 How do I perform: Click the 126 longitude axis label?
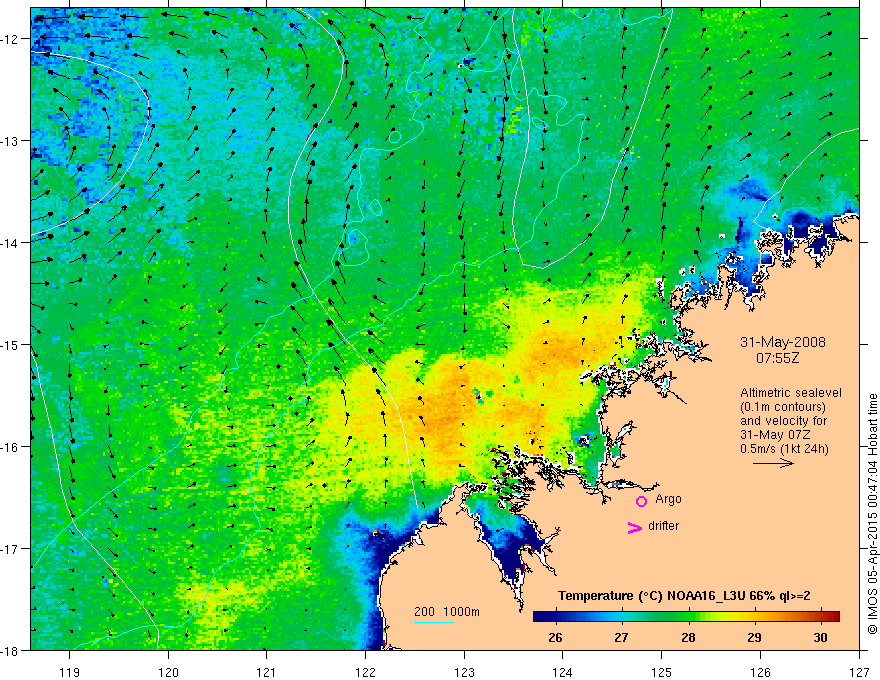[760, 672]
